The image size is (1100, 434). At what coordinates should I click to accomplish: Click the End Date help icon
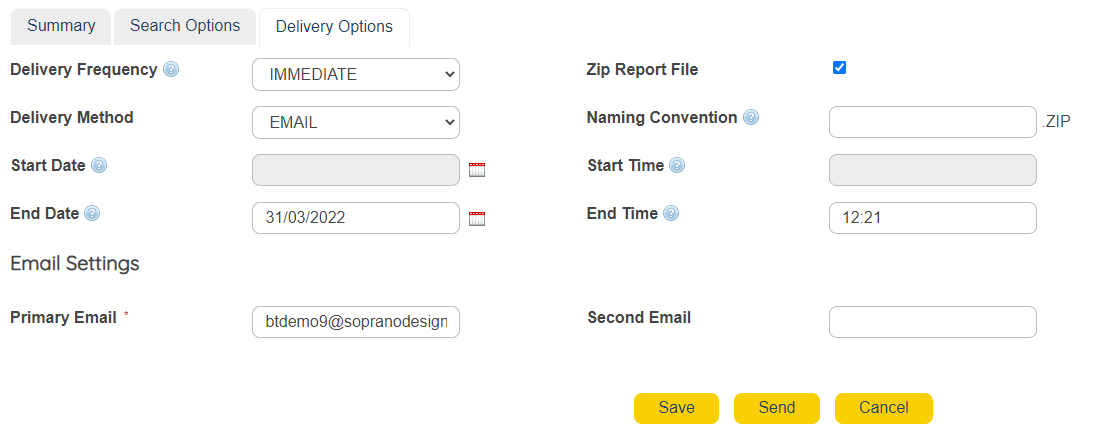pyautogui.click(x=92, y=213)
